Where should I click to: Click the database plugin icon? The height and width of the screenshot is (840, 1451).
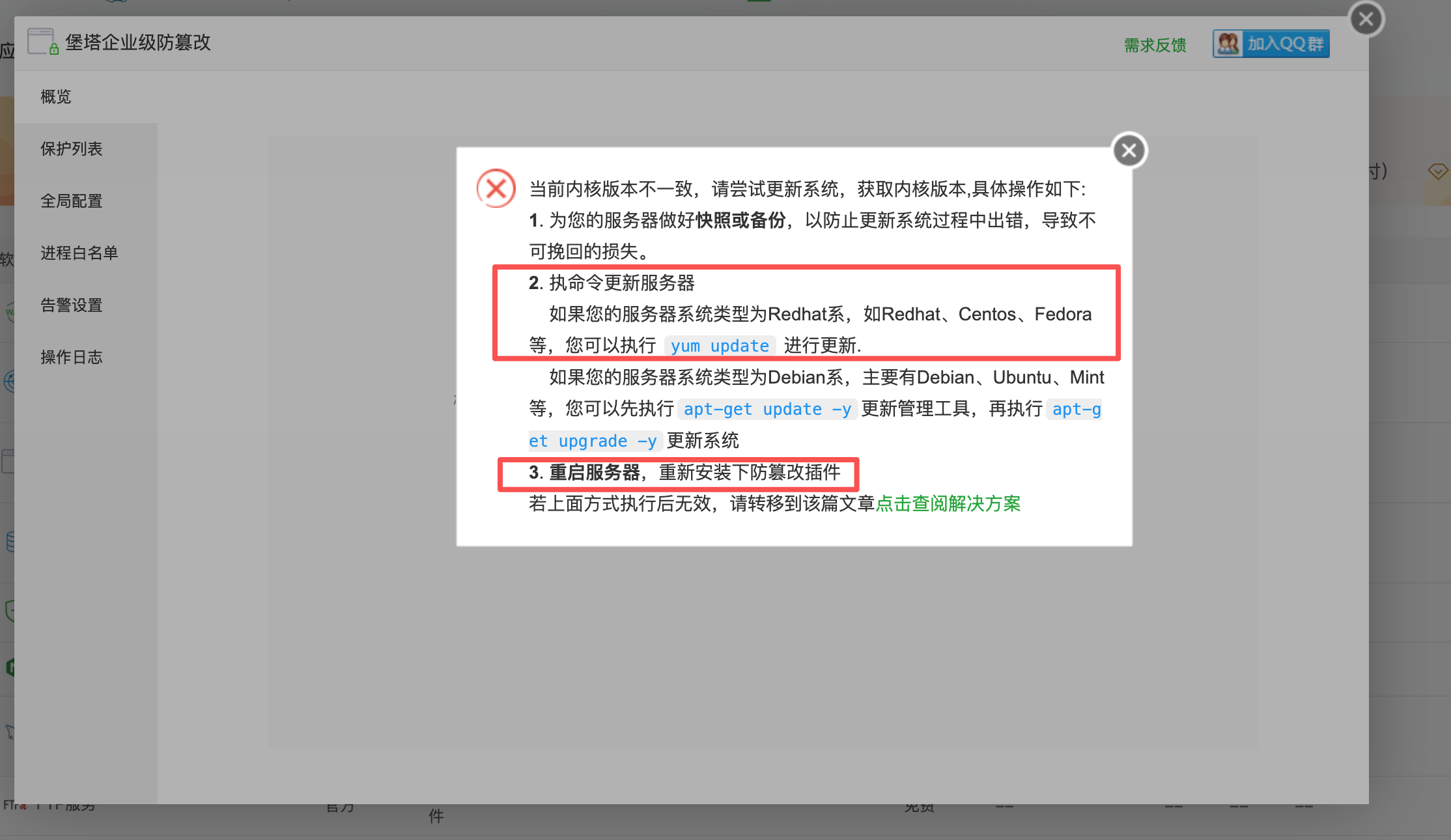9,541
